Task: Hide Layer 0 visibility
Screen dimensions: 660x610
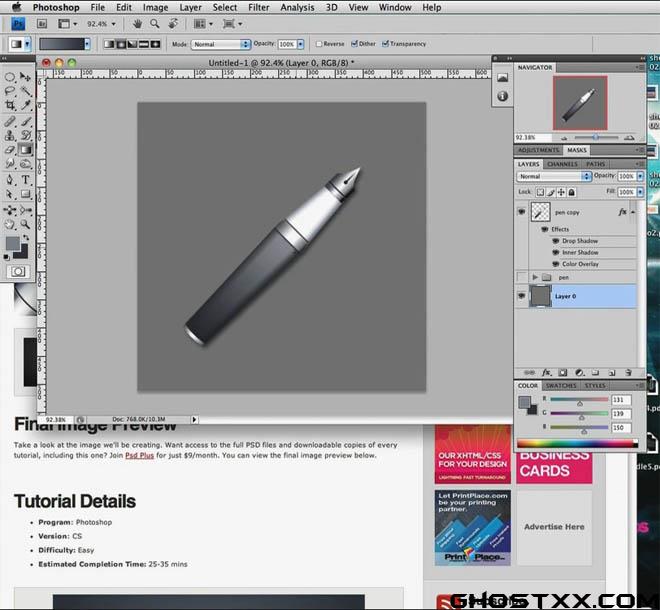Action: click(522, 296)
